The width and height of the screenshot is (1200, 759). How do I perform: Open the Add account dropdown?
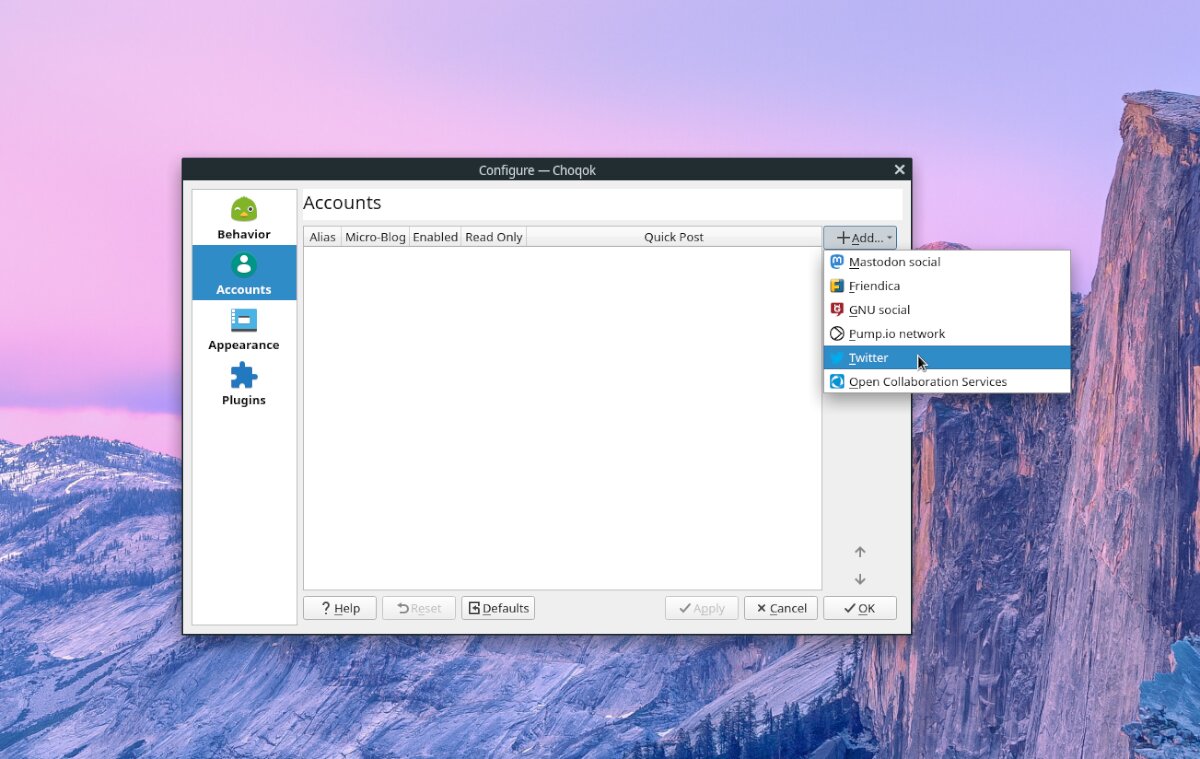coord(860,237)
